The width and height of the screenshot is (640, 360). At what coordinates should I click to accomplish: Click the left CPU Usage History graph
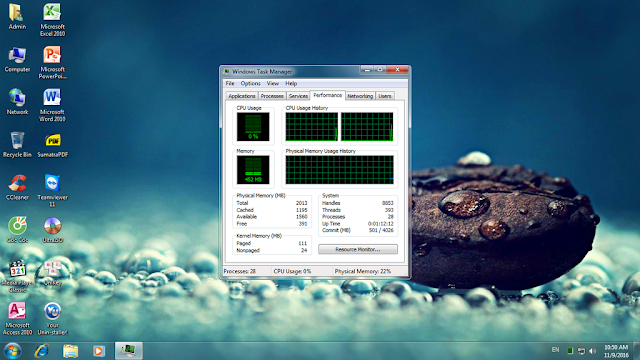pyautogui.click(x=312, y=127)
